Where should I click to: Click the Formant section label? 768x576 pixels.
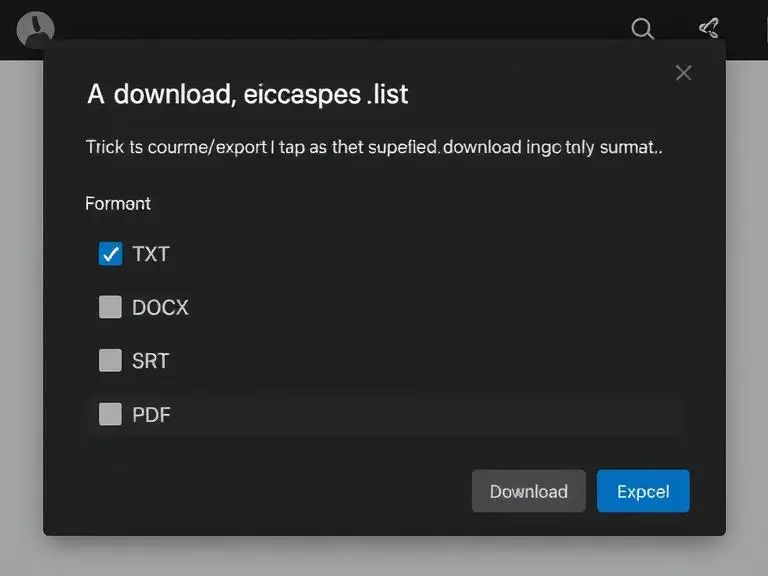click(x=118, y=203)
